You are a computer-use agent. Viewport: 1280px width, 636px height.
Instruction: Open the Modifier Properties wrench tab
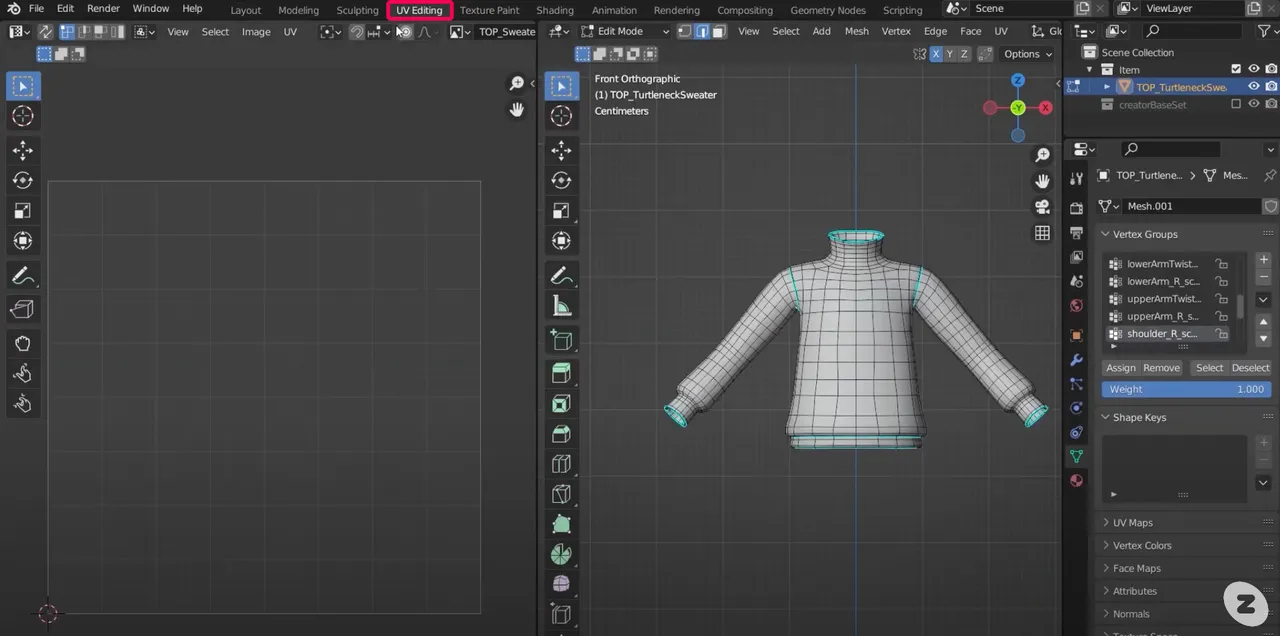click(x=1076, y=360)
